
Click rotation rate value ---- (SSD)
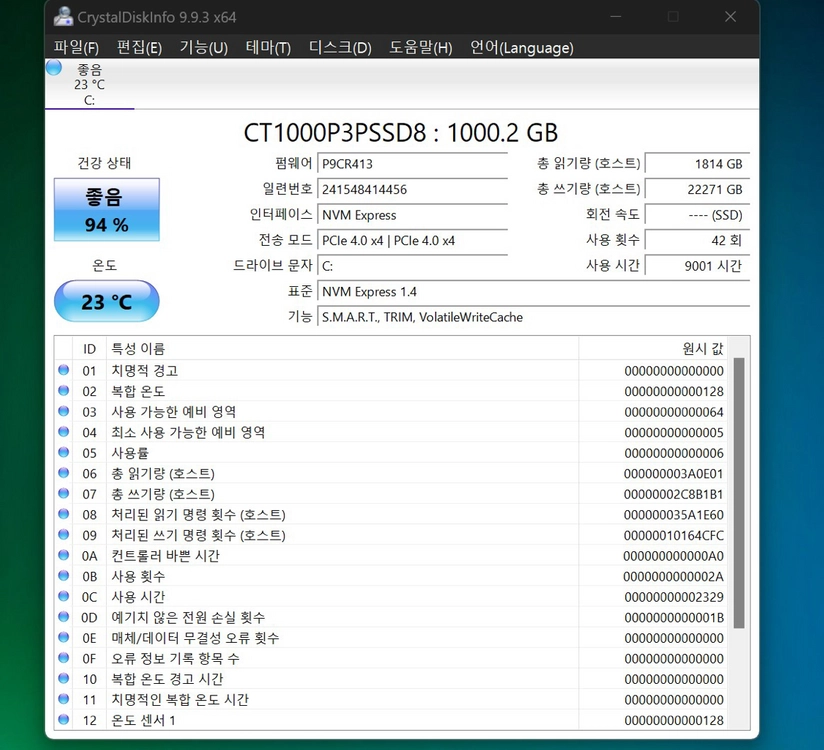click(697, 215)
